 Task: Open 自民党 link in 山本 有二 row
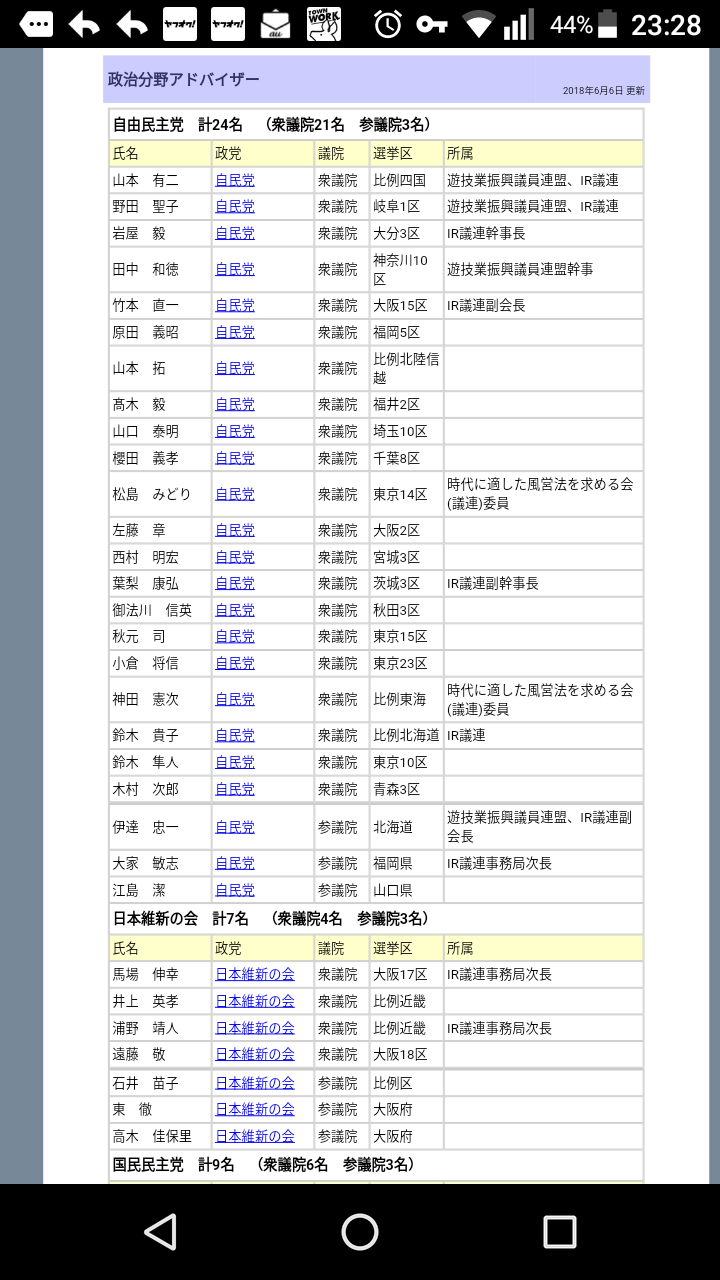coord(235,180)
